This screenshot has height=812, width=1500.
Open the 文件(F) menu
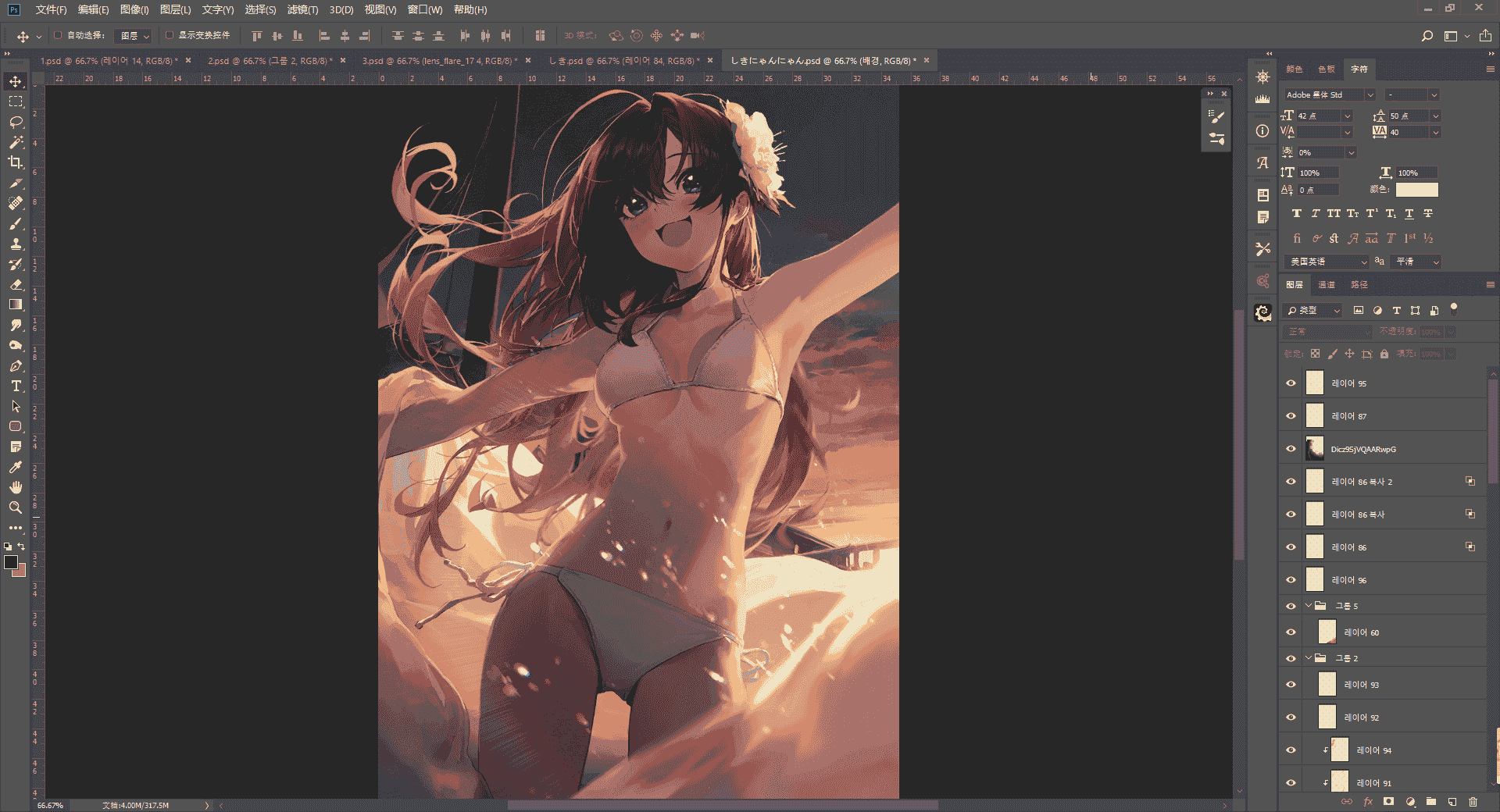click(51, 9)
